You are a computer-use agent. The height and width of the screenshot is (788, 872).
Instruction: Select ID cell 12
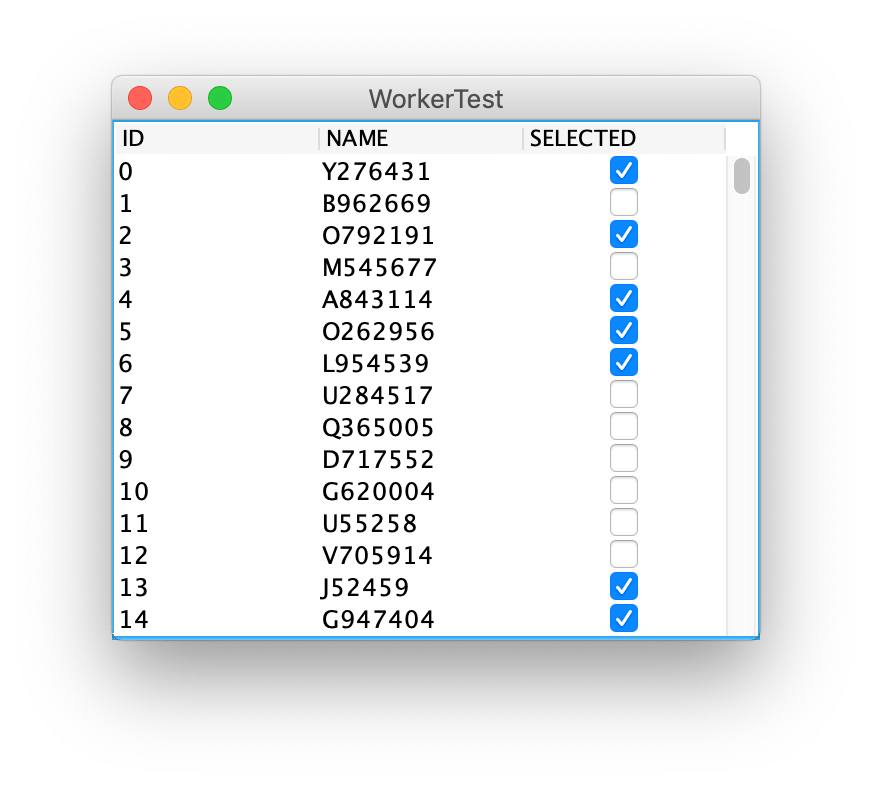click(216, 554)
